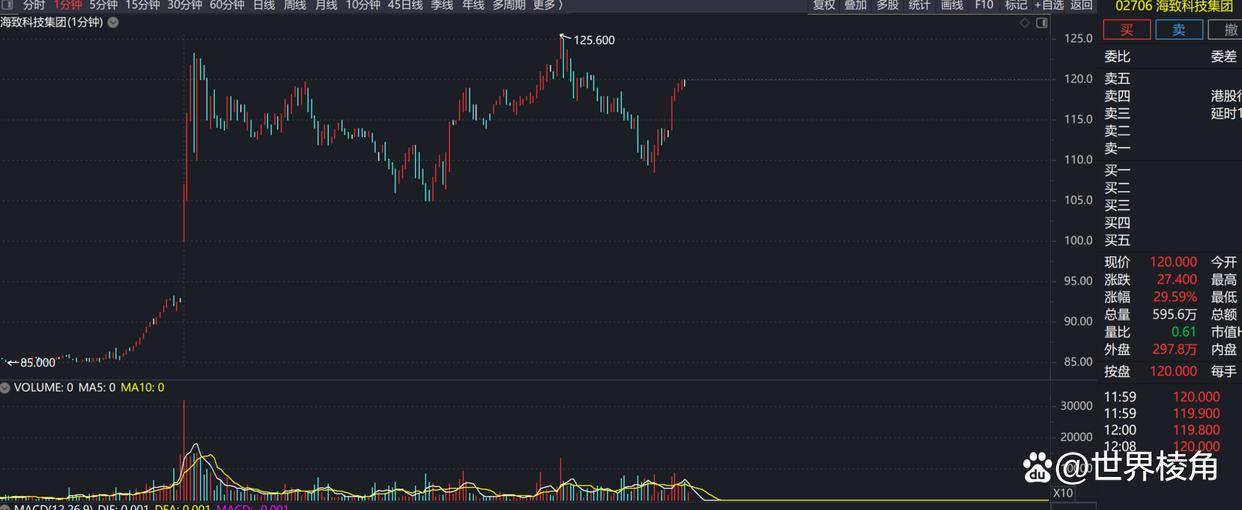Expand the VOLUME indicator settings arrow
The width and height of the screenshot is (1242, 510).
point(5,387)
